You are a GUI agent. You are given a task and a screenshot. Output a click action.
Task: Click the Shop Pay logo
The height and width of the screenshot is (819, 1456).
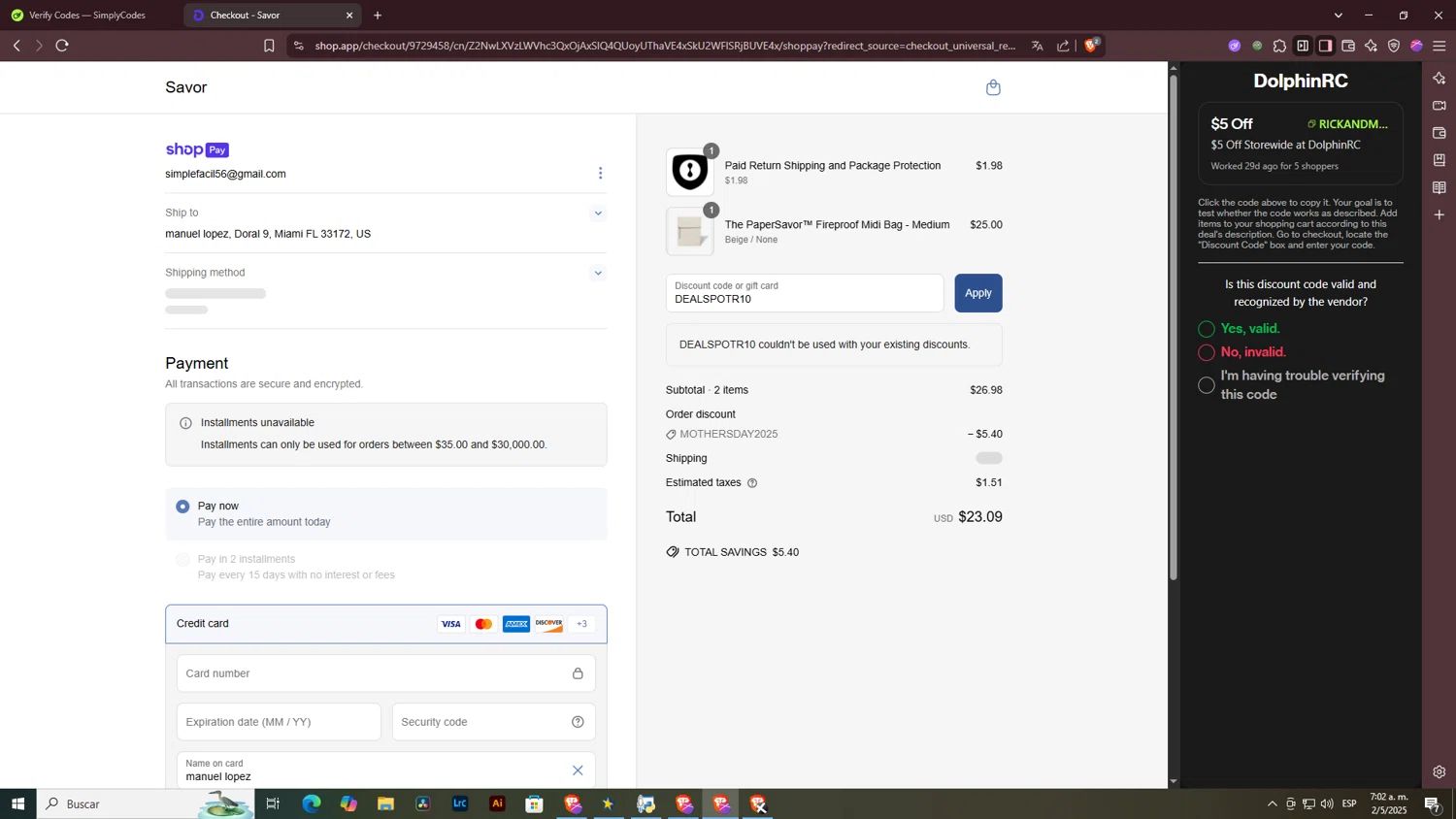point(197,149)
